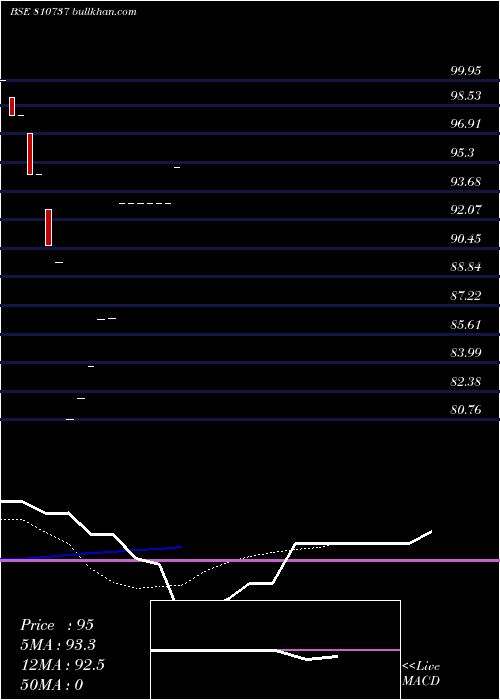Select the 92.07 price level label
The image size is (500, 700).
click(x=466, y=210)
